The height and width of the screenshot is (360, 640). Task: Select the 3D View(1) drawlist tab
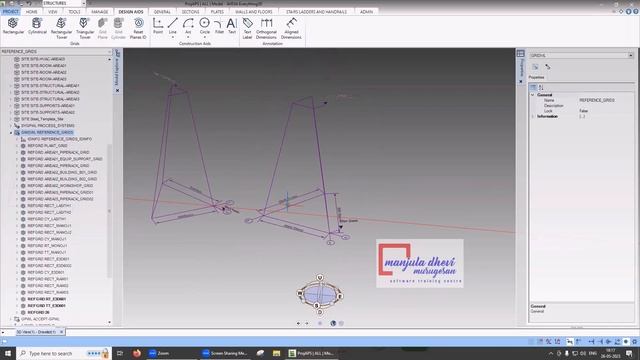pos(36,332)
